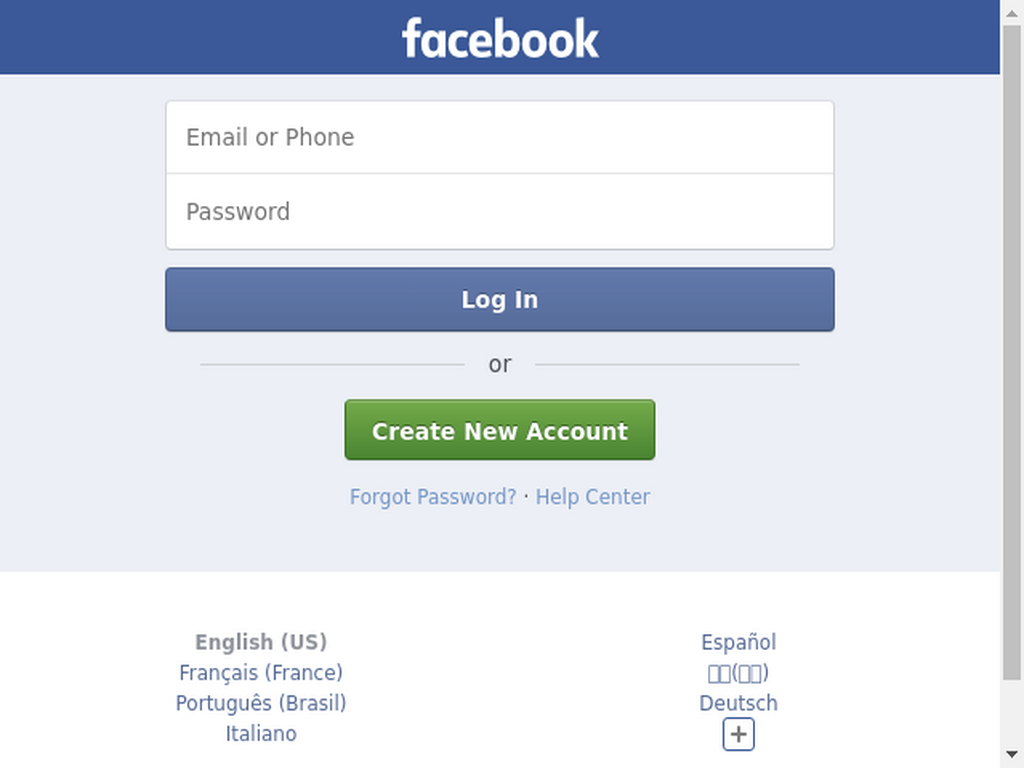The height and width of the screenshot is (768, 1024).
Task: Switch language to Español
Action: point(739,642)
